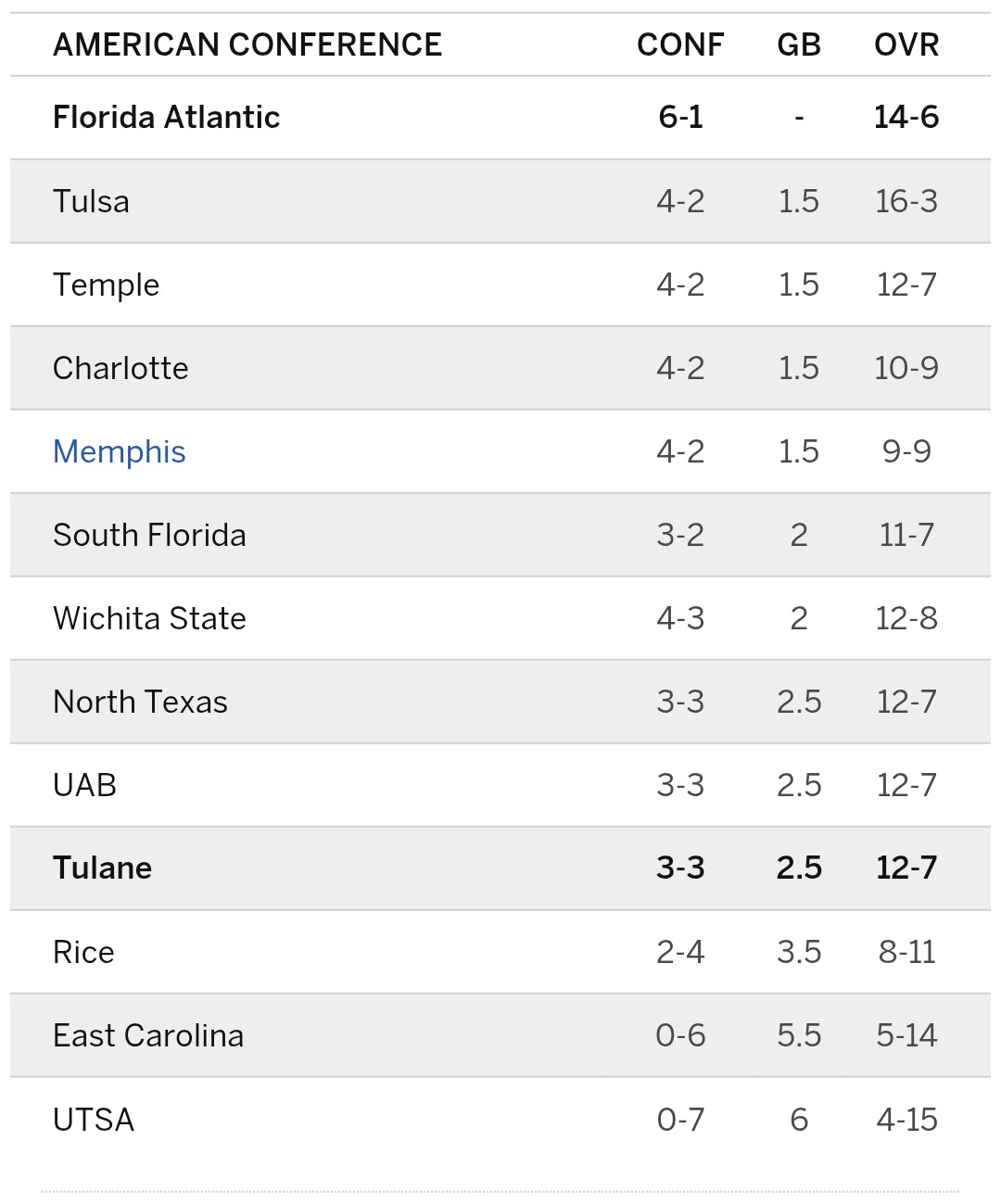Click East Carolina in standings
1001x1204 pixels.
pyautogui.click(x=148, y=1035)
